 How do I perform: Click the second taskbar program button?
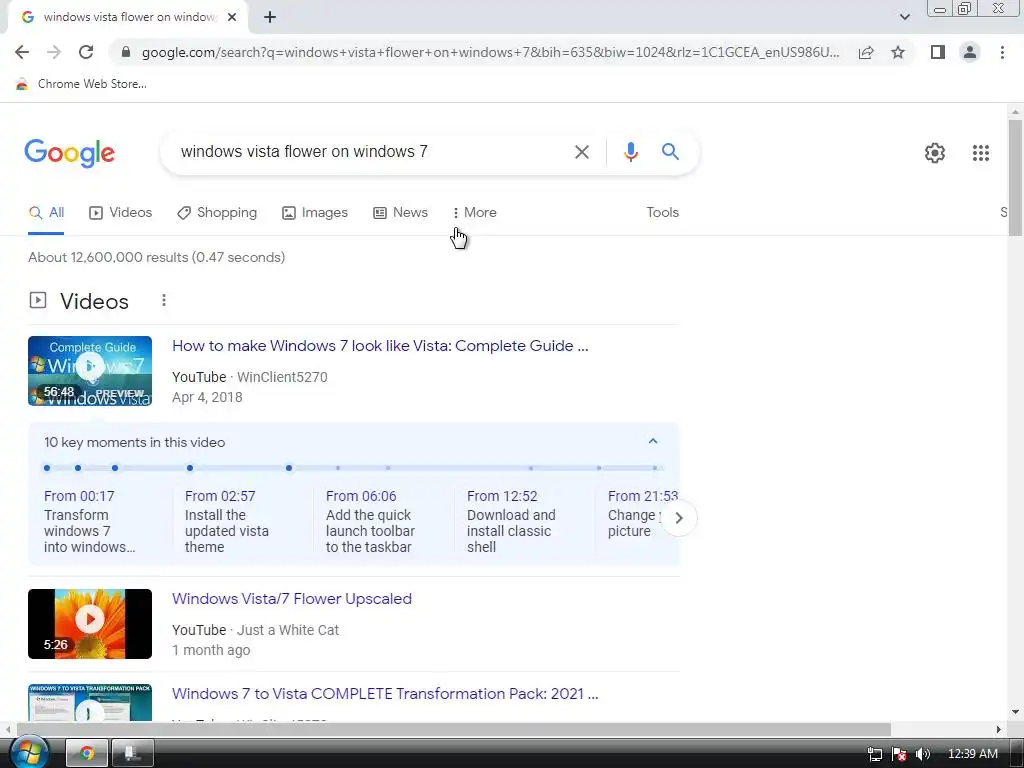click(133, 753)
